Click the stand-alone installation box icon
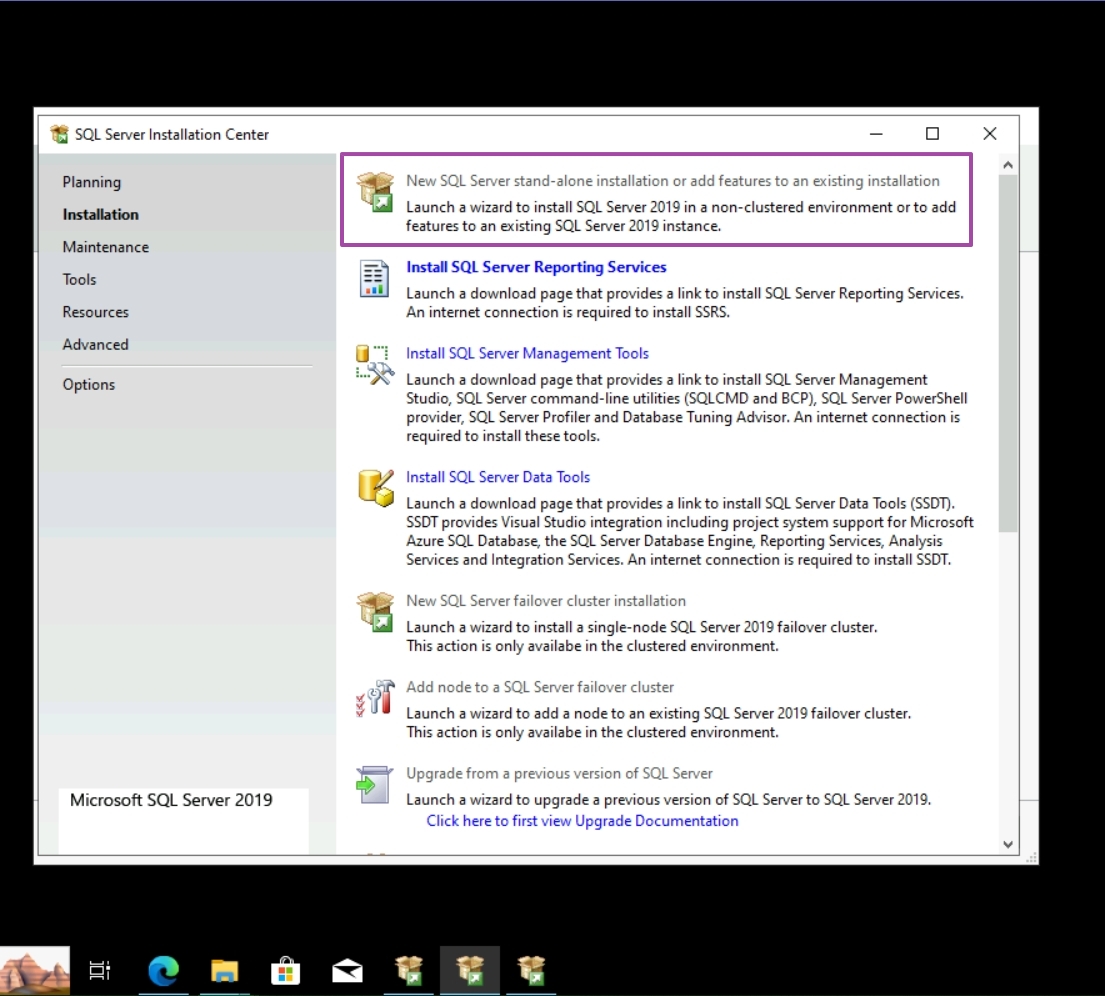Viewport: 1105px width, 996px height. pos(375,191)
